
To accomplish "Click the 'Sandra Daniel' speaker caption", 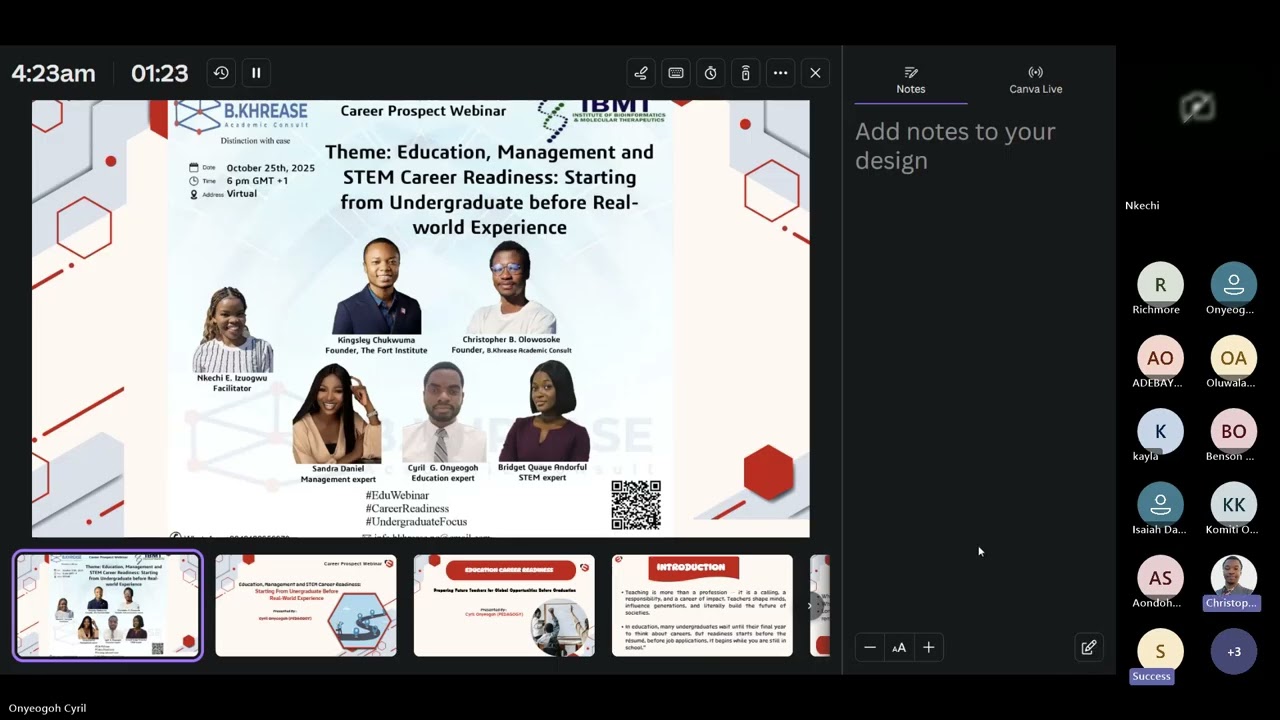I will coord(338,468).
